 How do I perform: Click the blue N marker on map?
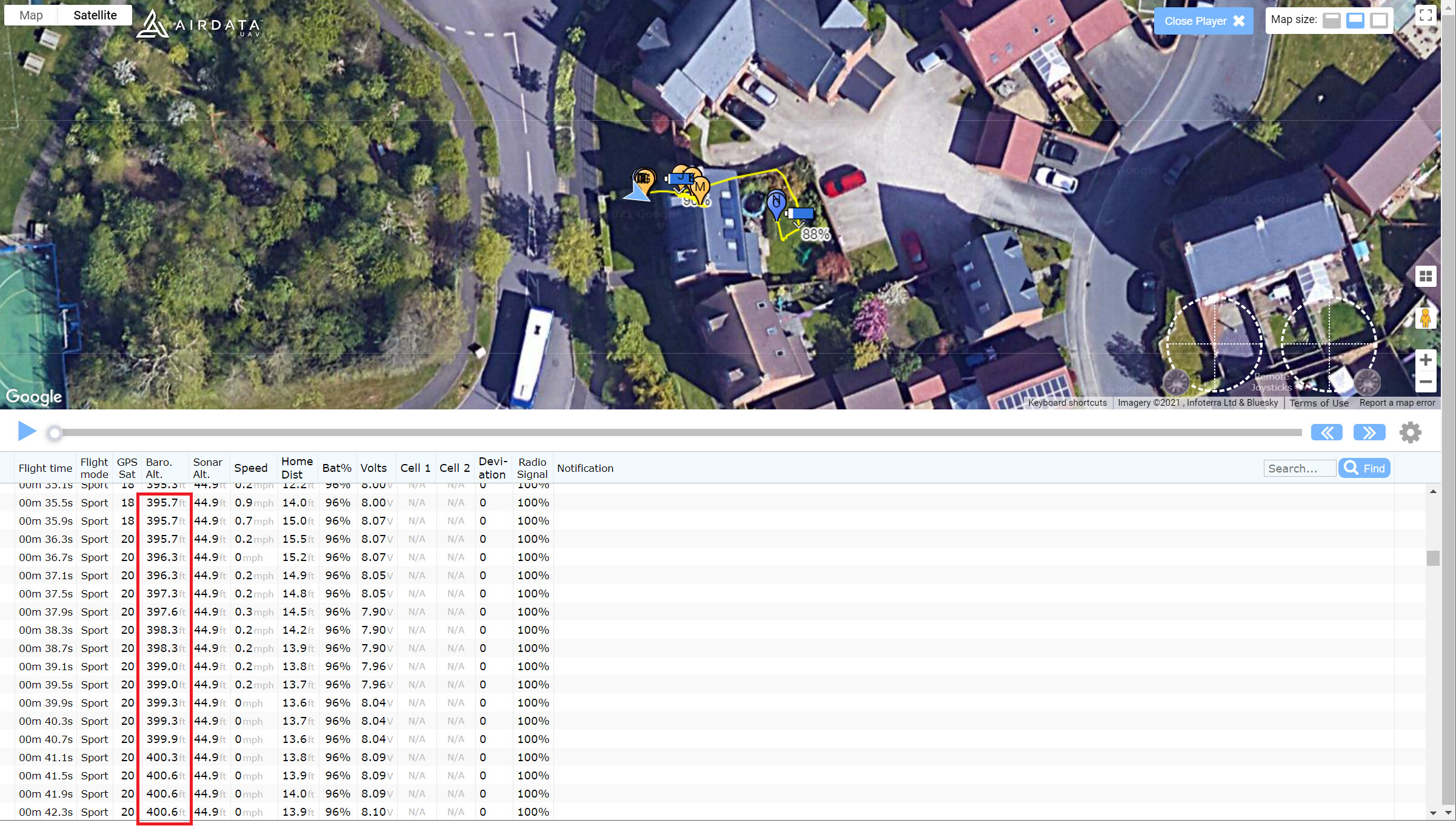(x=776, y=203)
